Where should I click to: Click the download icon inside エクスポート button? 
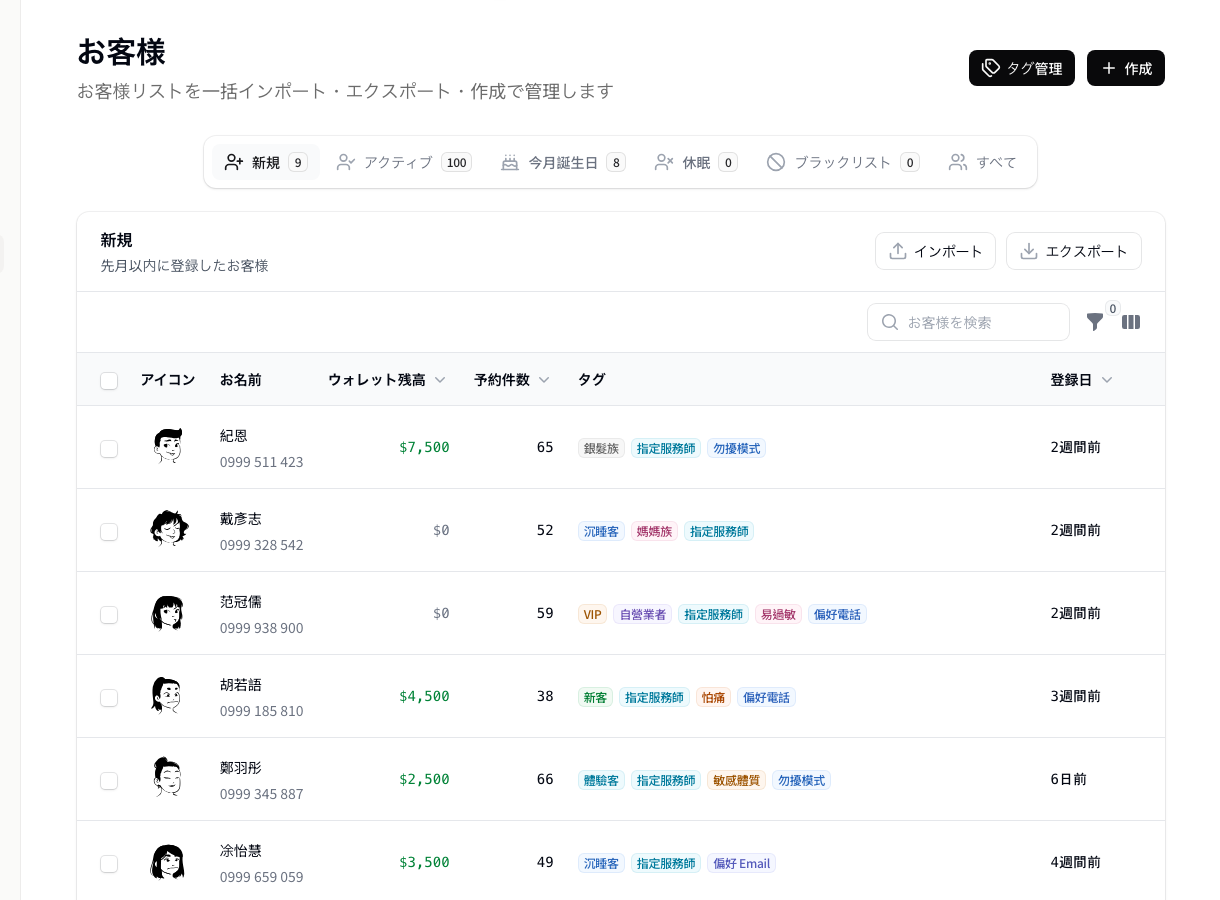(x=1028, y=251)
